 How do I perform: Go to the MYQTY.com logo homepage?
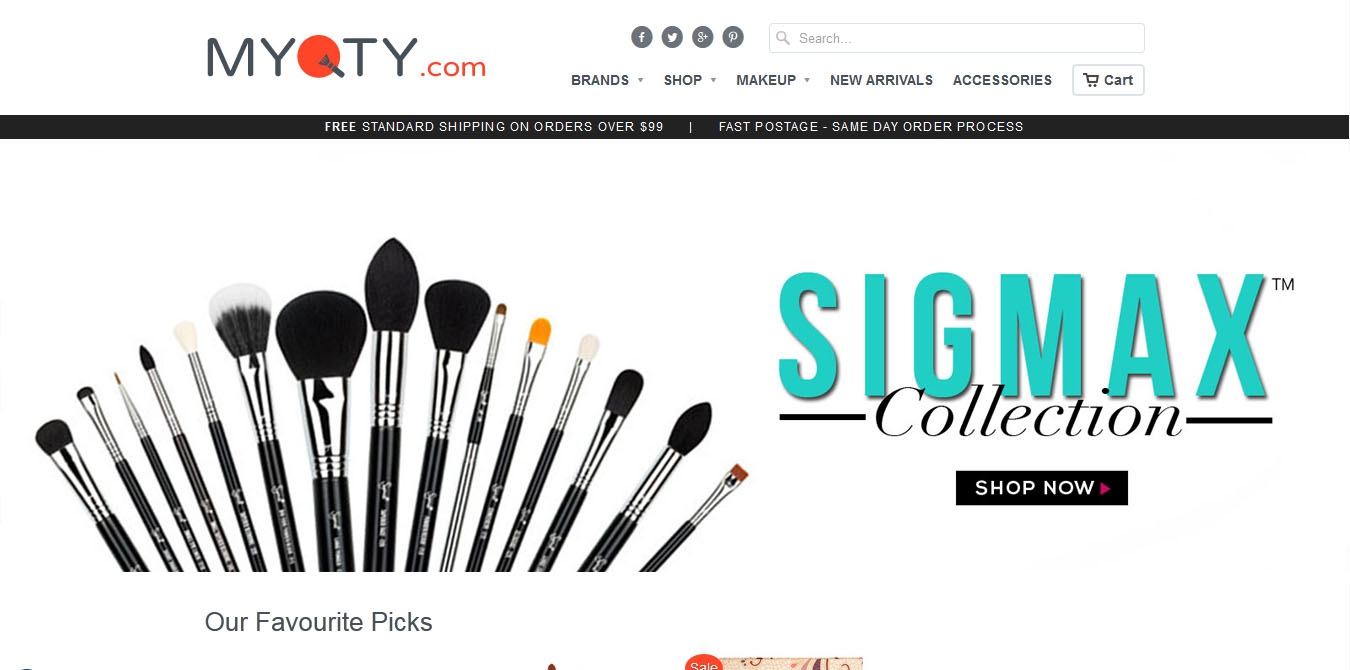[346, 57]
